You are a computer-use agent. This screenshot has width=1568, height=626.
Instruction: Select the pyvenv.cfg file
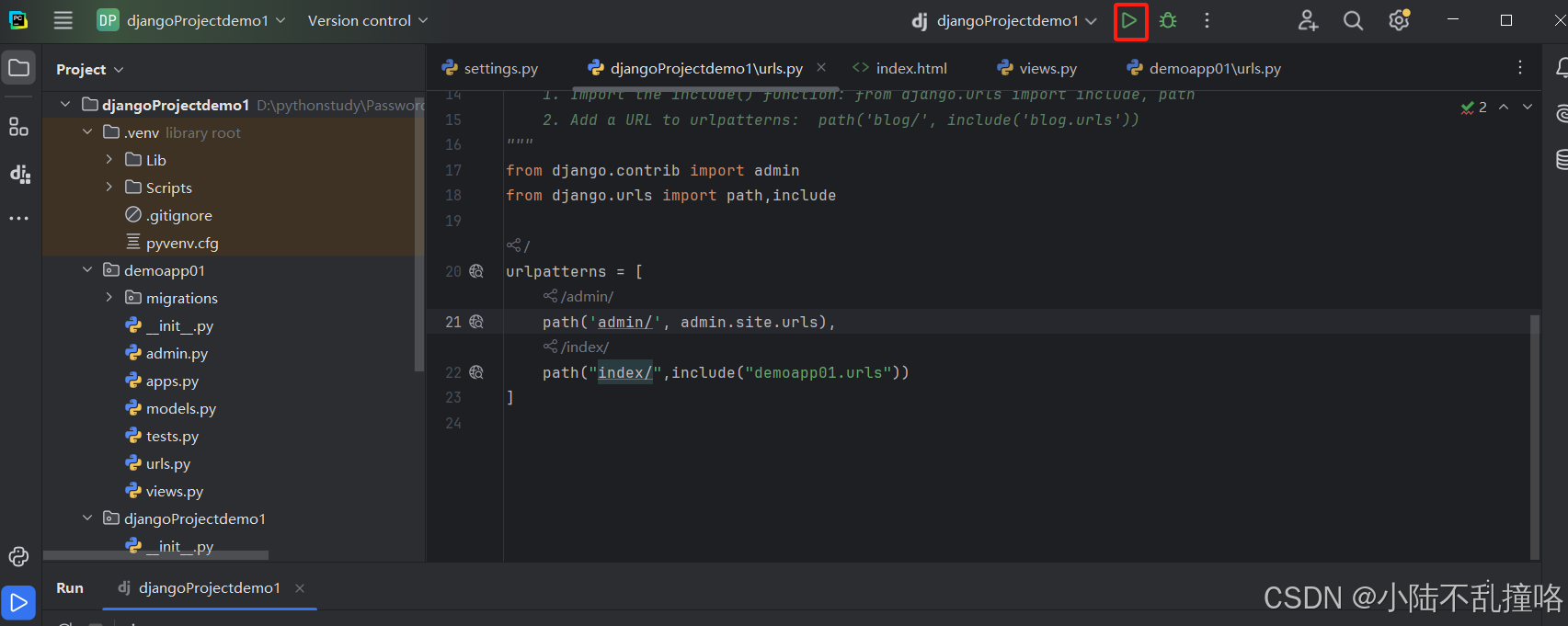[x=182, y=243]
